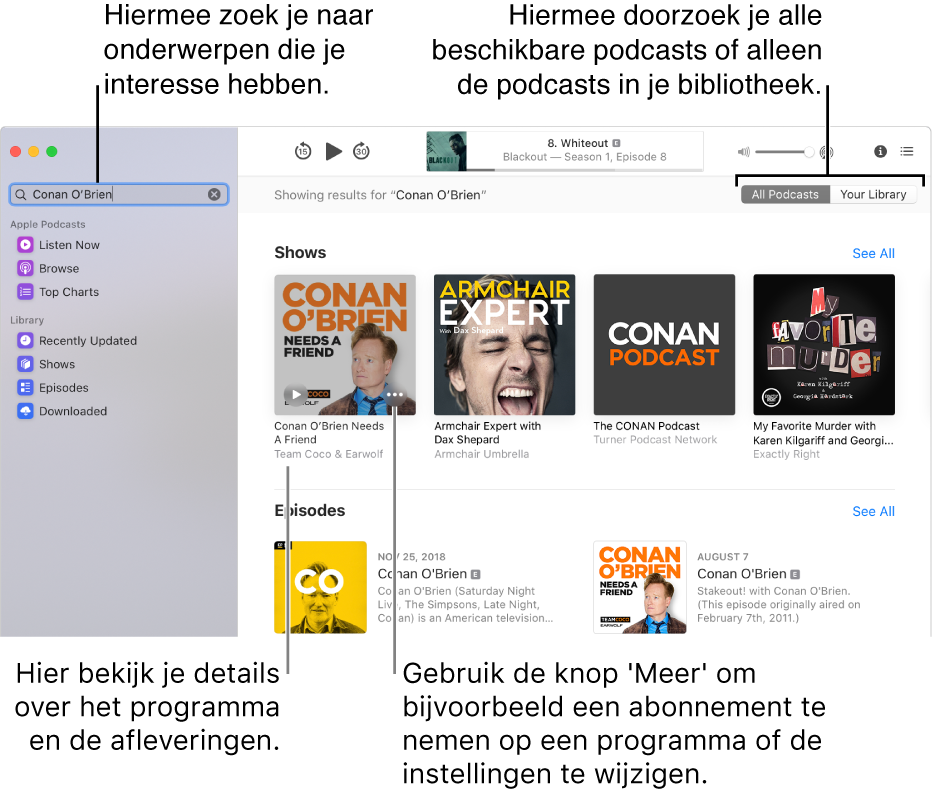Viewport: 934px width, 793px height.
Task: Click Exactly Right publisher text
Action: (786, 454)
